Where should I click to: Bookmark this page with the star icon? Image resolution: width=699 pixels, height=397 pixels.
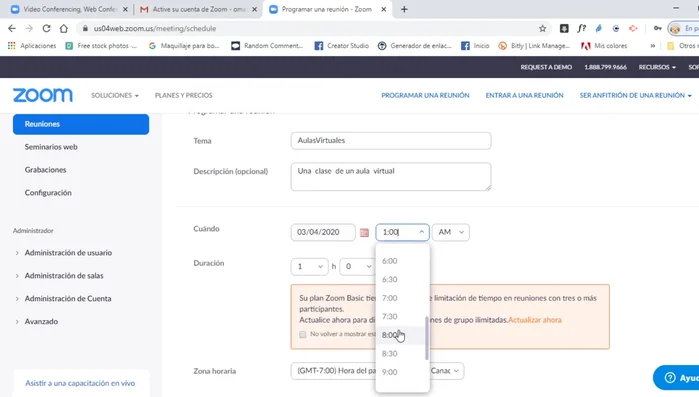[543, 29]
